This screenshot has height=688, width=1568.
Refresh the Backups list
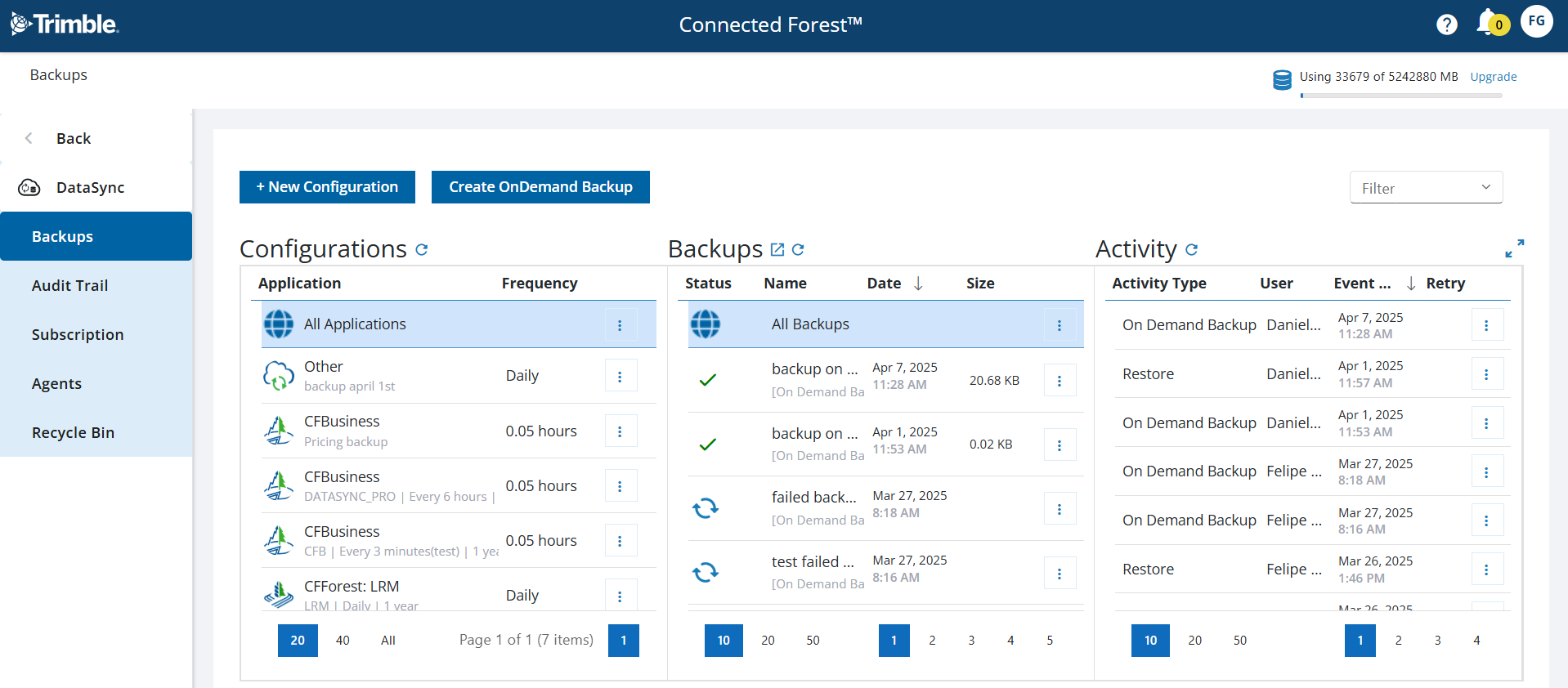(x=798, y=249)
